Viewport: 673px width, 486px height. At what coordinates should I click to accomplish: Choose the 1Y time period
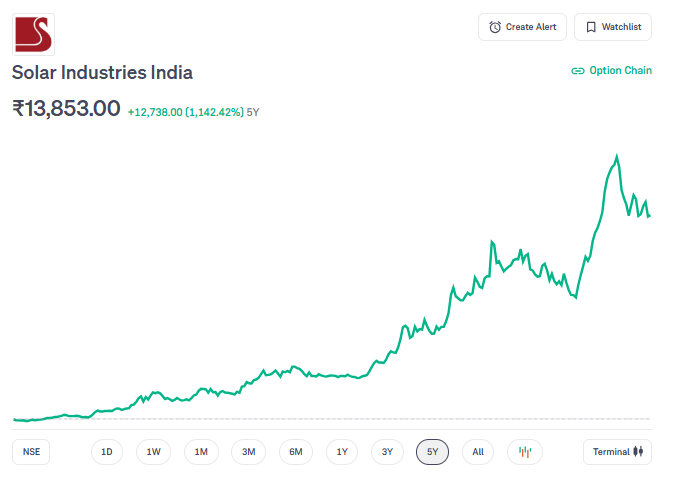pos(342,452)
